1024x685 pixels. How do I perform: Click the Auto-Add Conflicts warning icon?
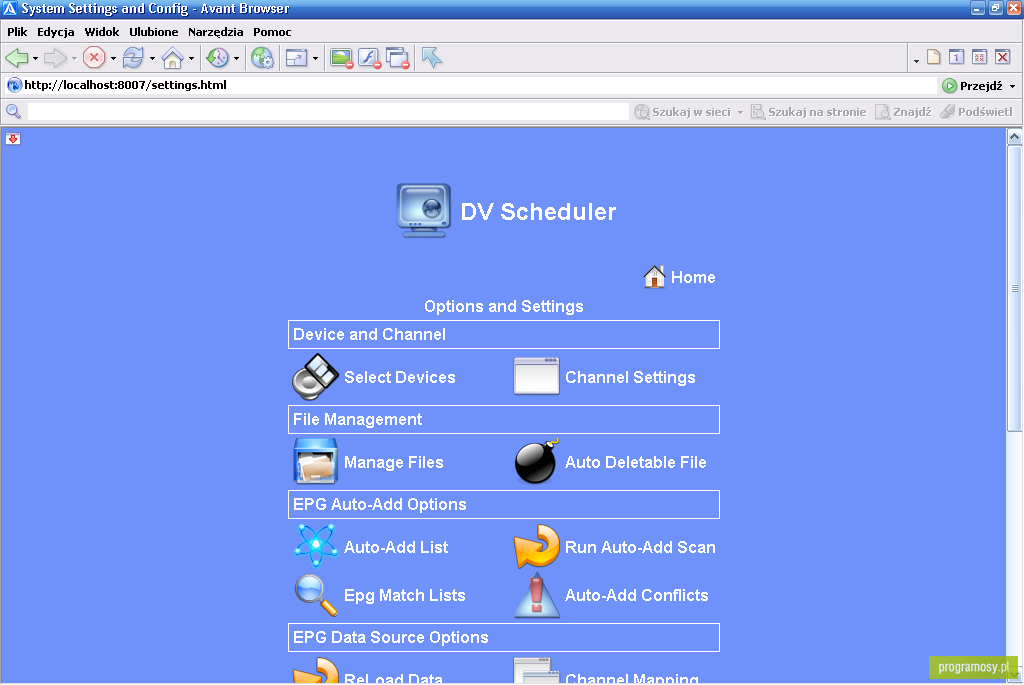[537, 595]
